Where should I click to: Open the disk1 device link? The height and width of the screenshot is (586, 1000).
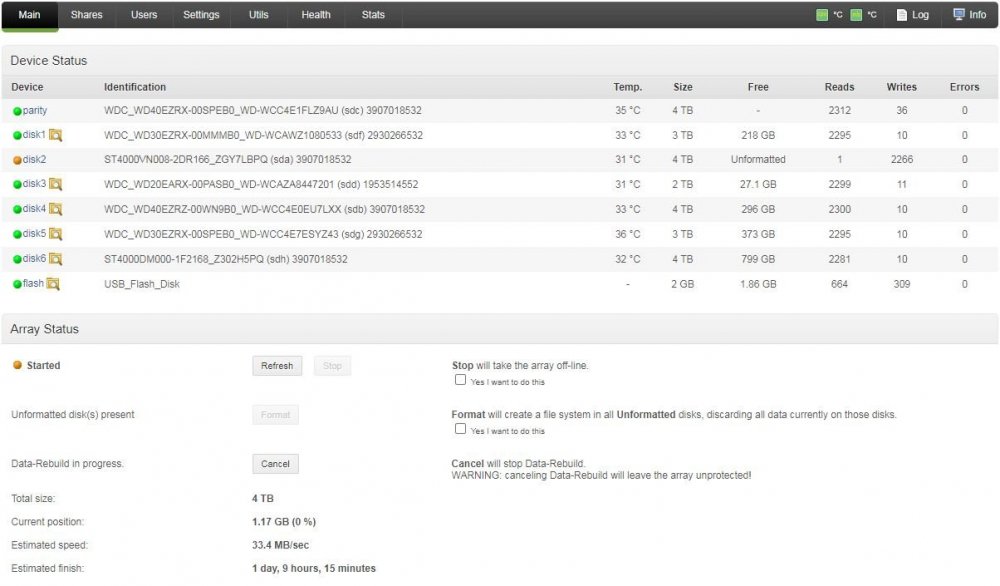(34, 135)
